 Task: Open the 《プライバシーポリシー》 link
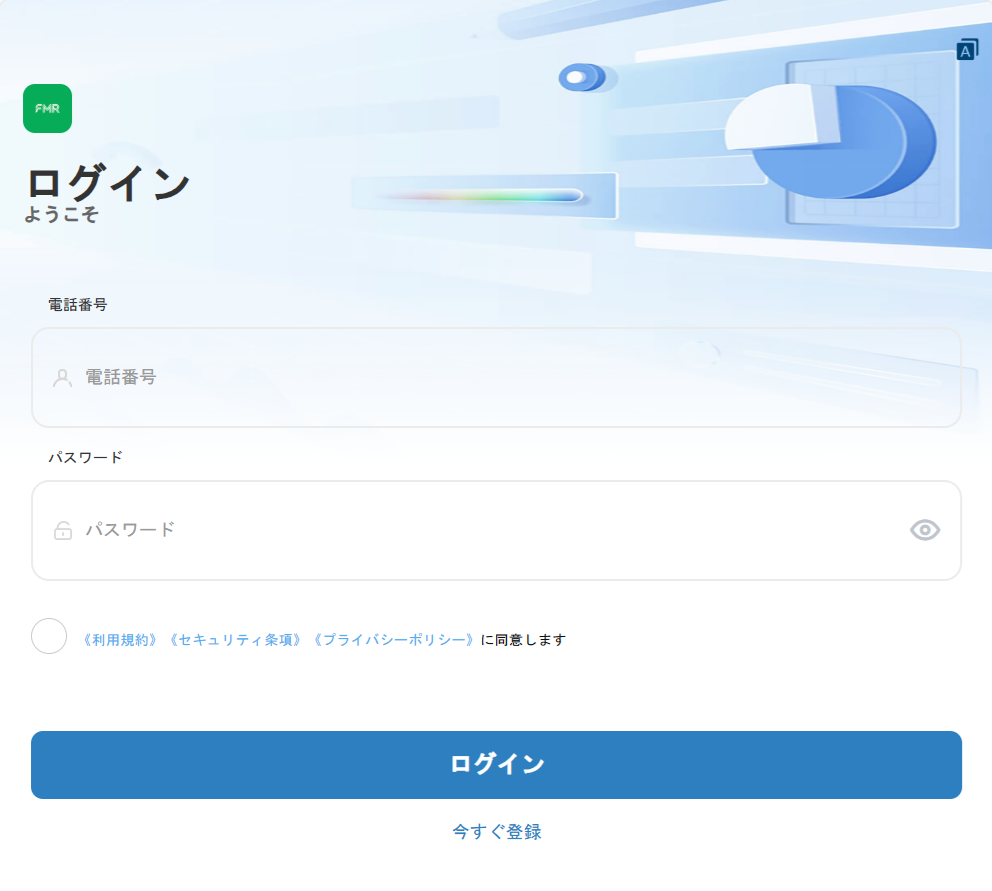tap(392, 640)
